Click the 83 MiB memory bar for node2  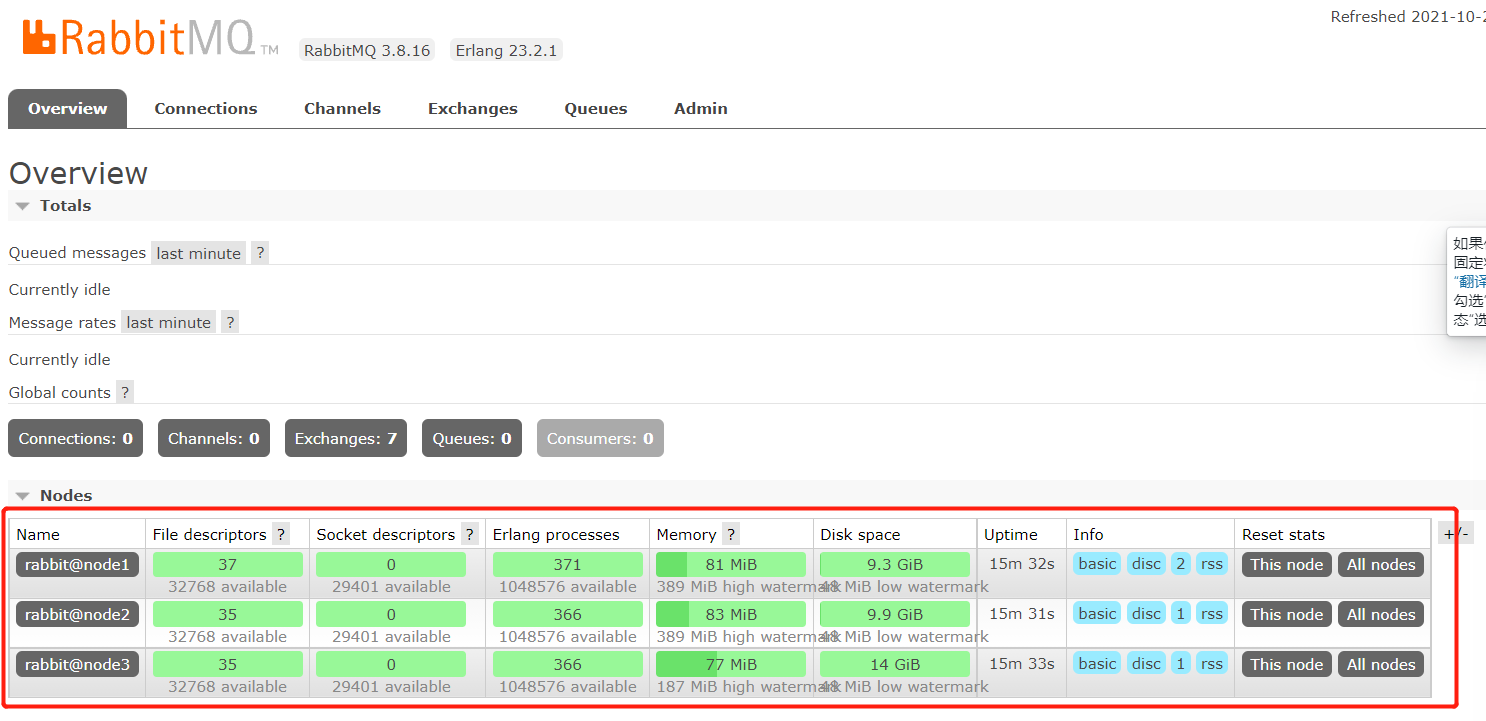coord(731,614)
